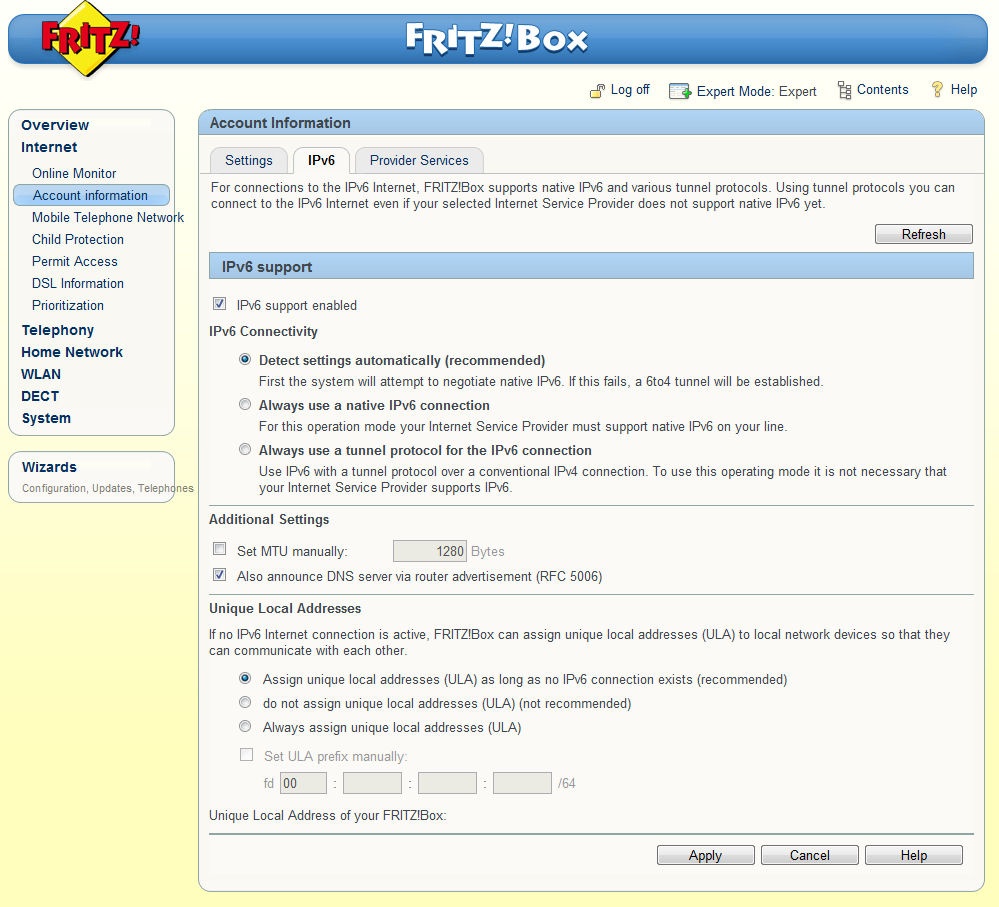The width and height of the screenshot is (999, 907).
Task: Check Set ULA prefix manually
Action: pos(247,755)
